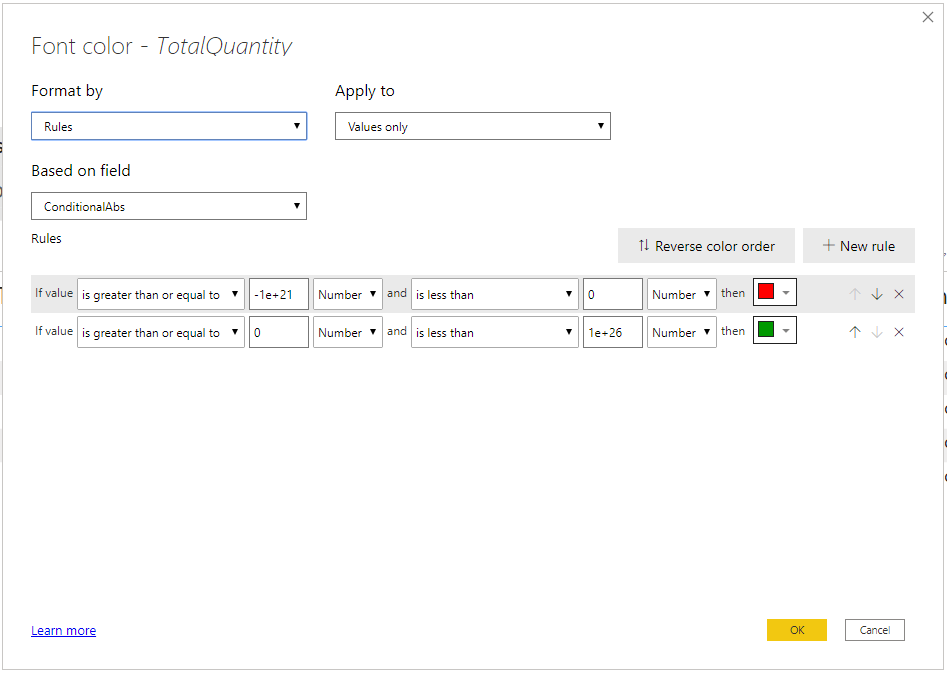Expand the Apply to Values only dropdown
The width and height of the screenshot is (947, 673).
pyautogui.click(x=472, y=126)
